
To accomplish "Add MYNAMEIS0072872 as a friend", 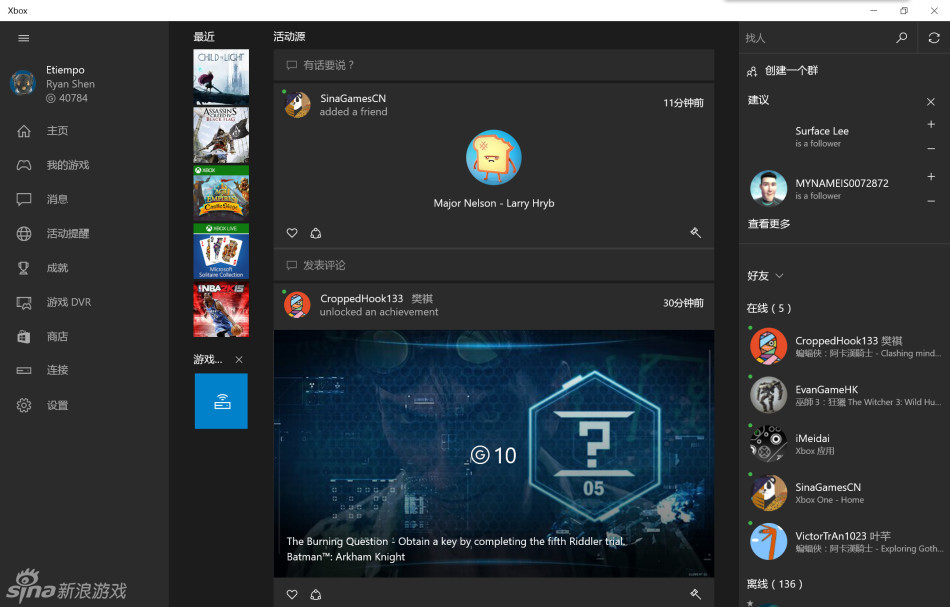I will tap(931, 177).
